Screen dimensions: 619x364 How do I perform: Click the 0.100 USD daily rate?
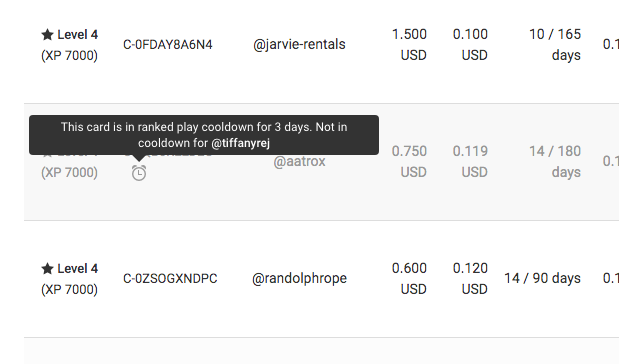tap(470, 45)
